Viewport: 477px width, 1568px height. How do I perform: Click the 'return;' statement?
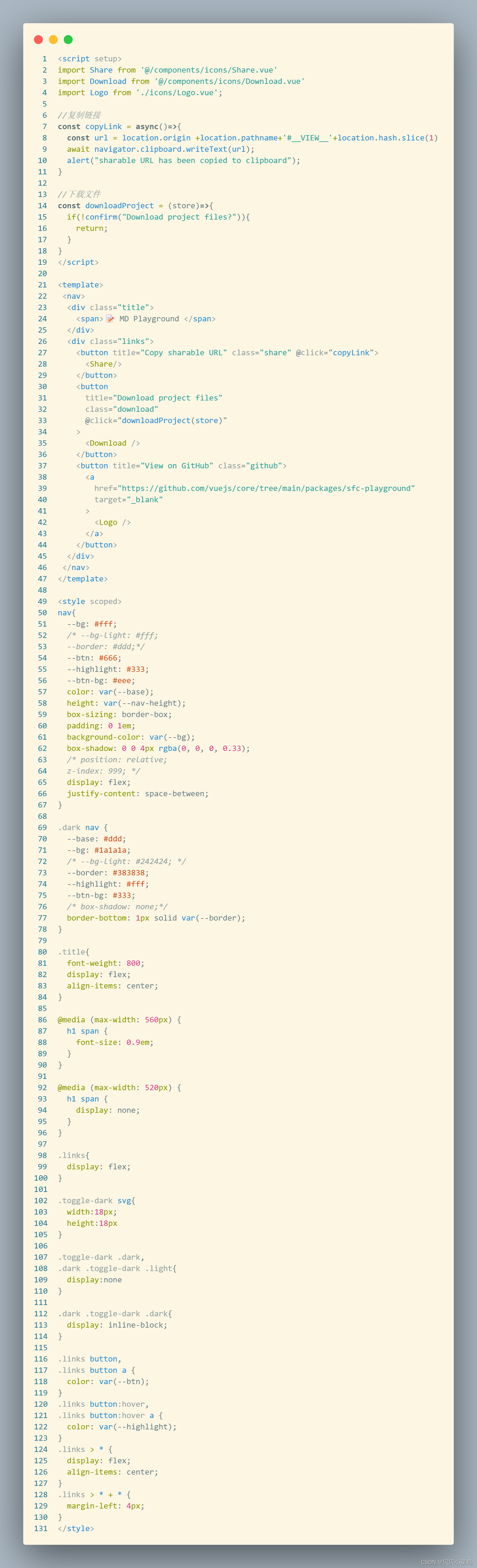tap(92, 228)
